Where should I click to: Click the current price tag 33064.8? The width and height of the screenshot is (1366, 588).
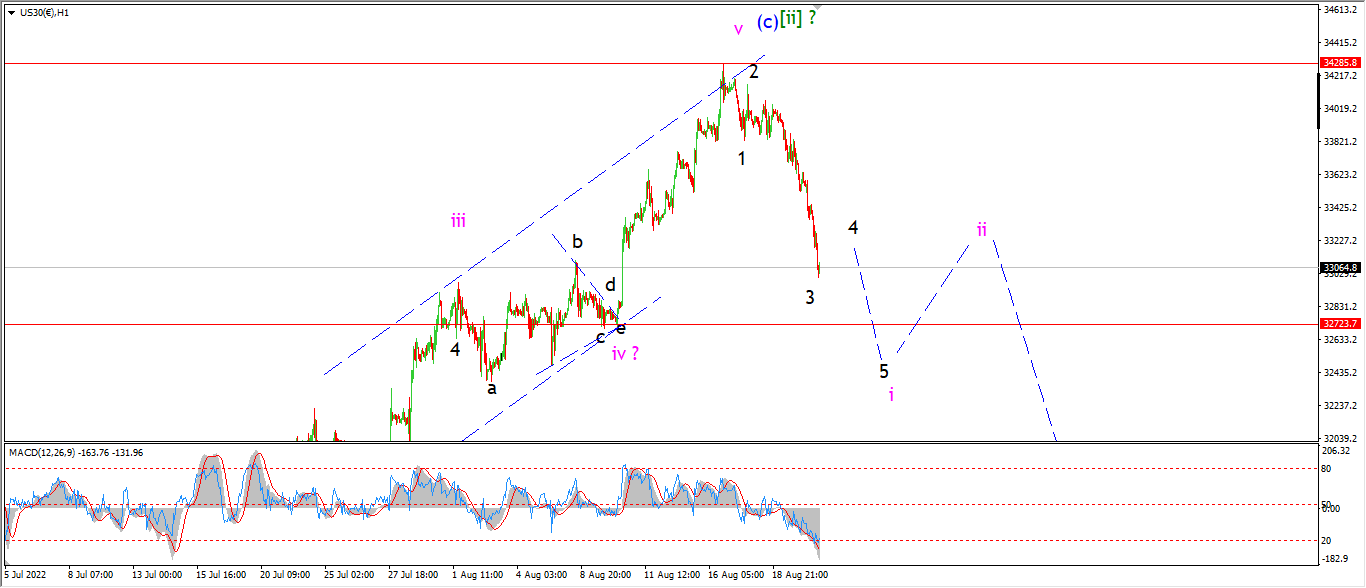click(1340, 267)
